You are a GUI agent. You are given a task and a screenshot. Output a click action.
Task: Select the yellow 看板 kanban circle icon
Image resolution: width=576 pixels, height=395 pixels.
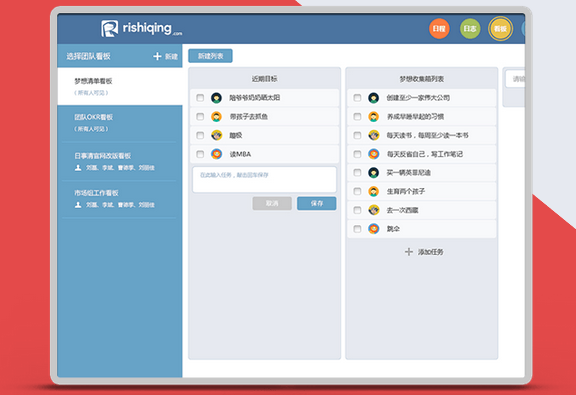(500, 29)
